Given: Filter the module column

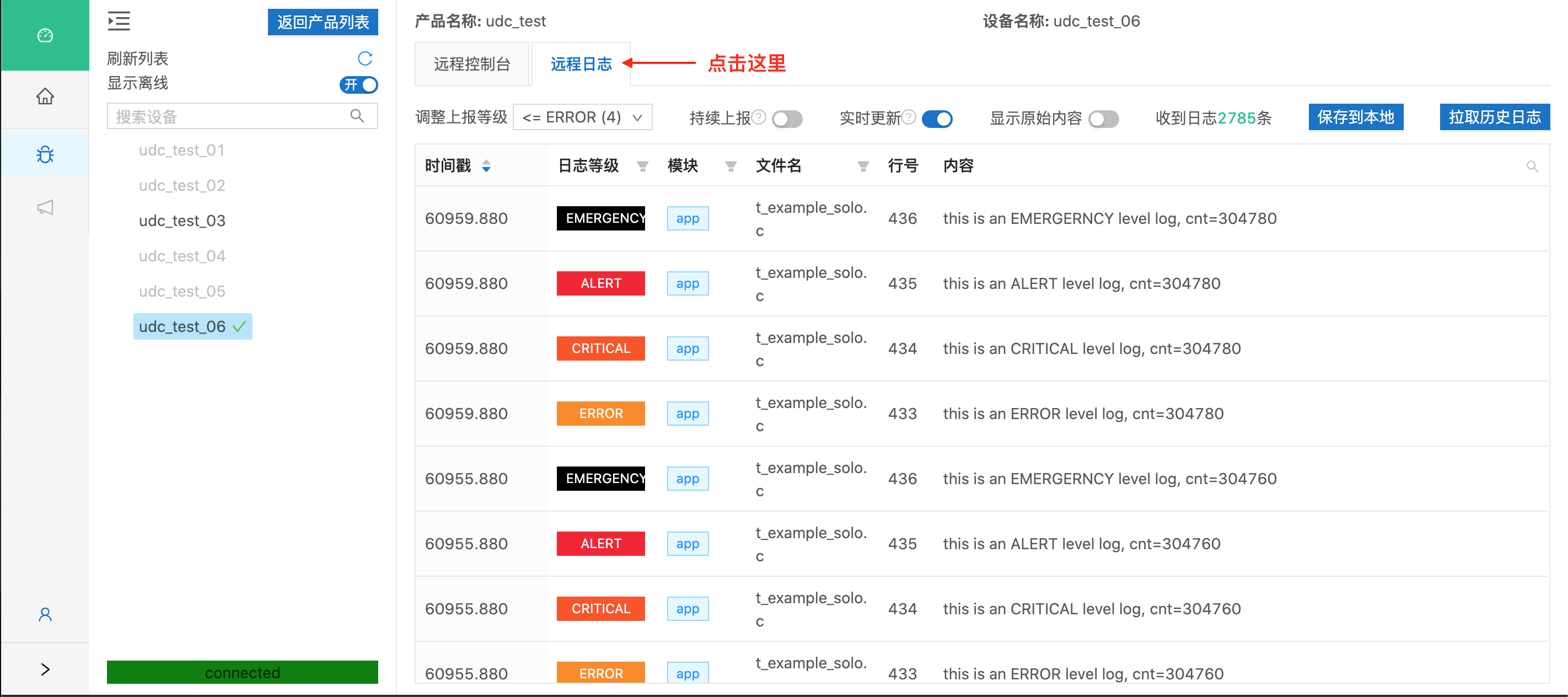Looking at the screenshot, I should 731,166.
